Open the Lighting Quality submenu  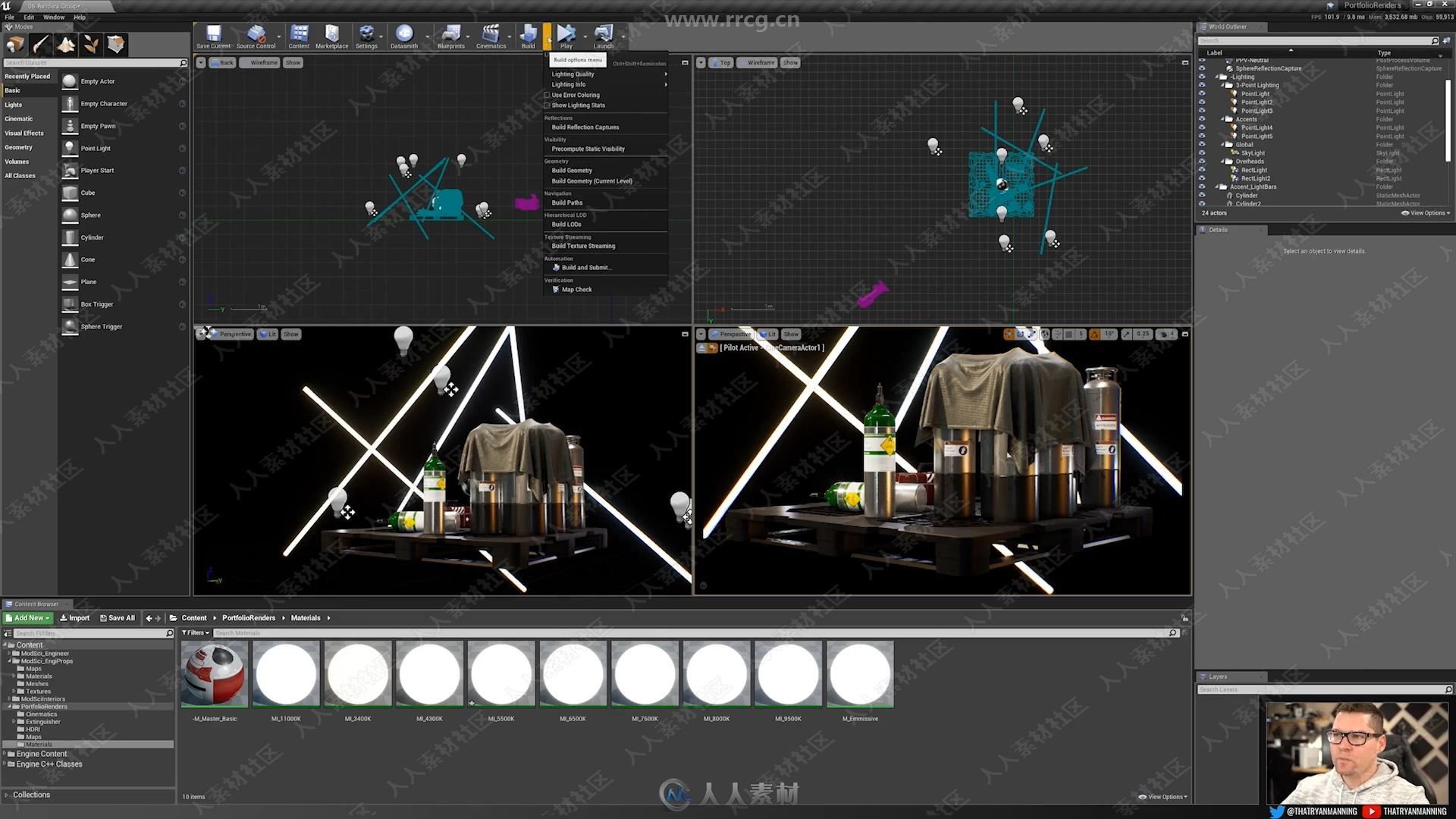point(606,74)
